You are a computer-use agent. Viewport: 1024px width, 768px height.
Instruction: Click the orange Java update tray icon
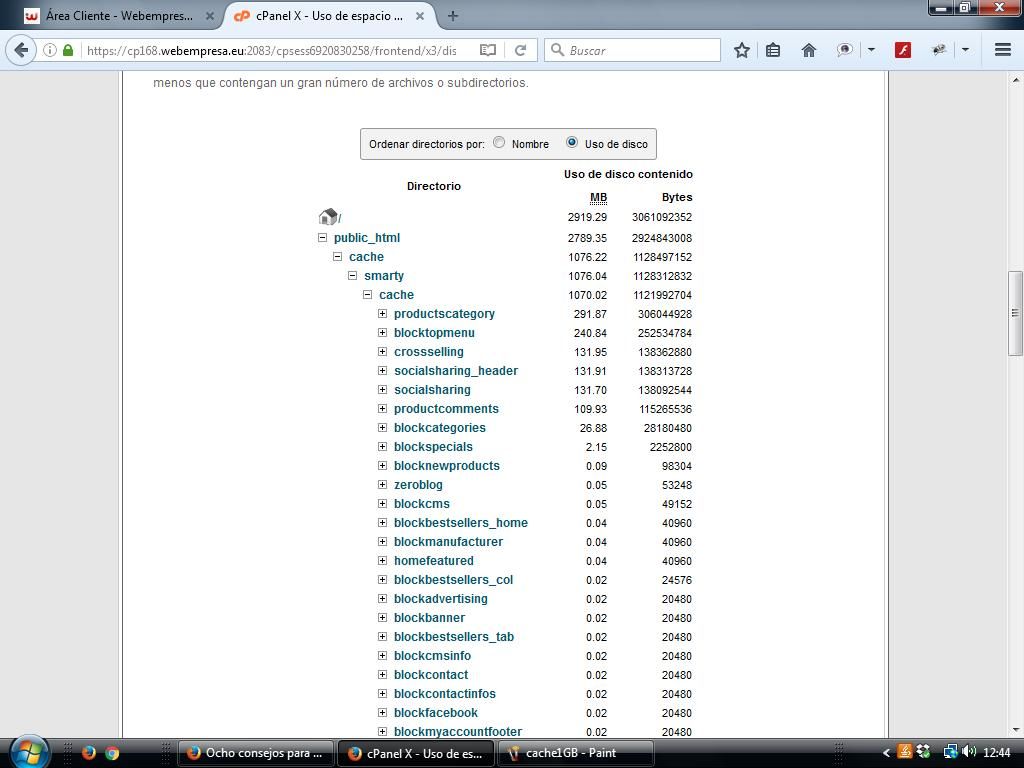tap(904, 752)
